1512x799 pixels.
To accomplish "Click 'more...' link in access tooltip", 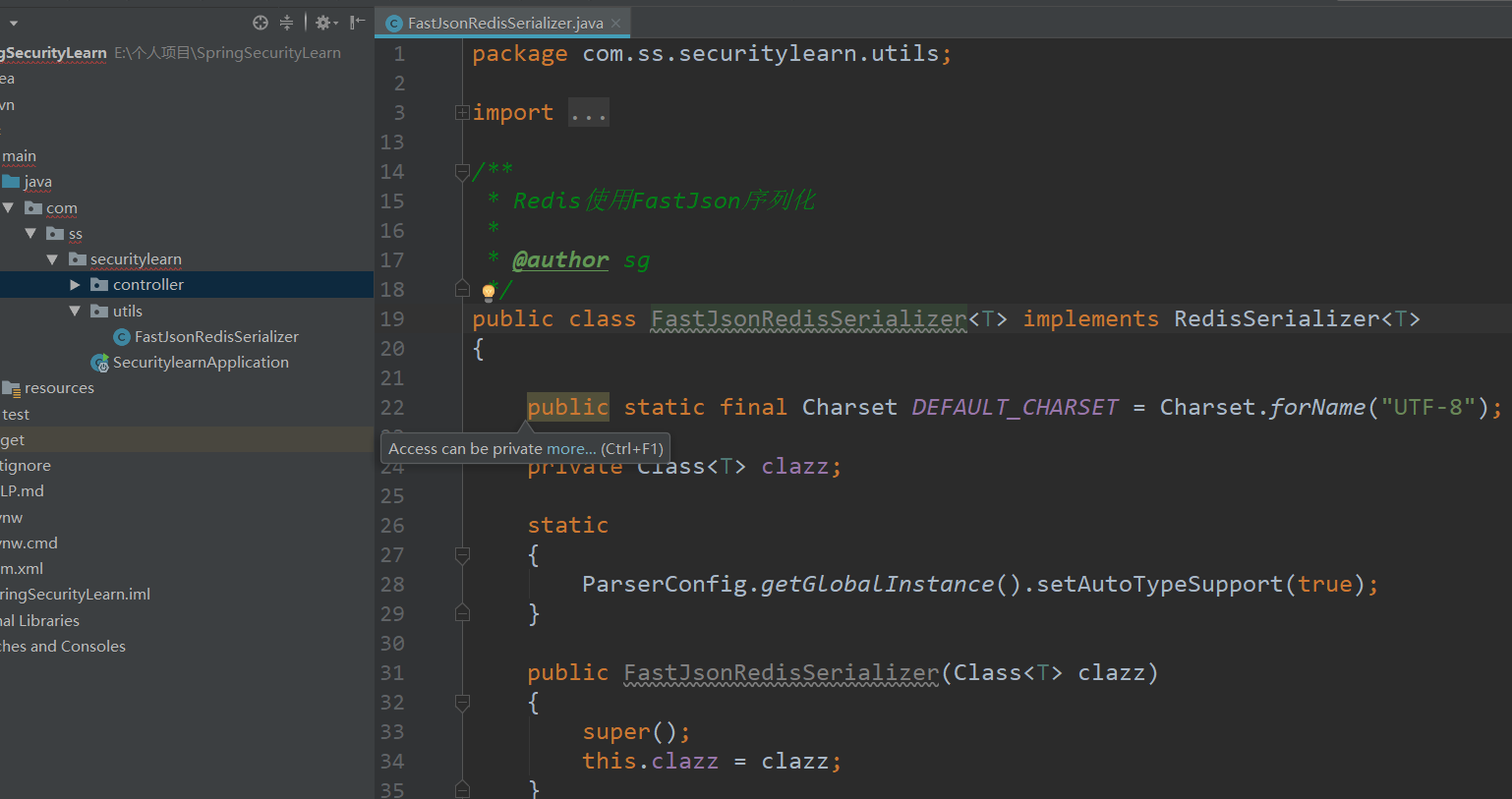I will (x=570, y=448).
